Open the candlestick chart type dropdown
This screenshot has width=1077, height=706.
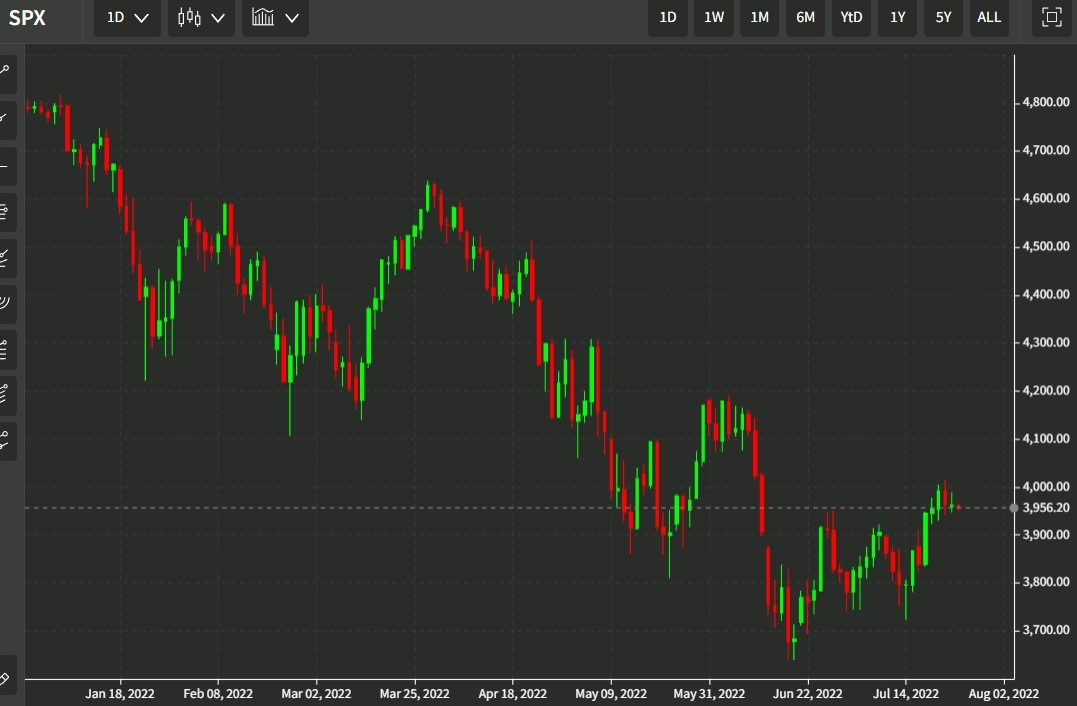click(x=201, y=18)
